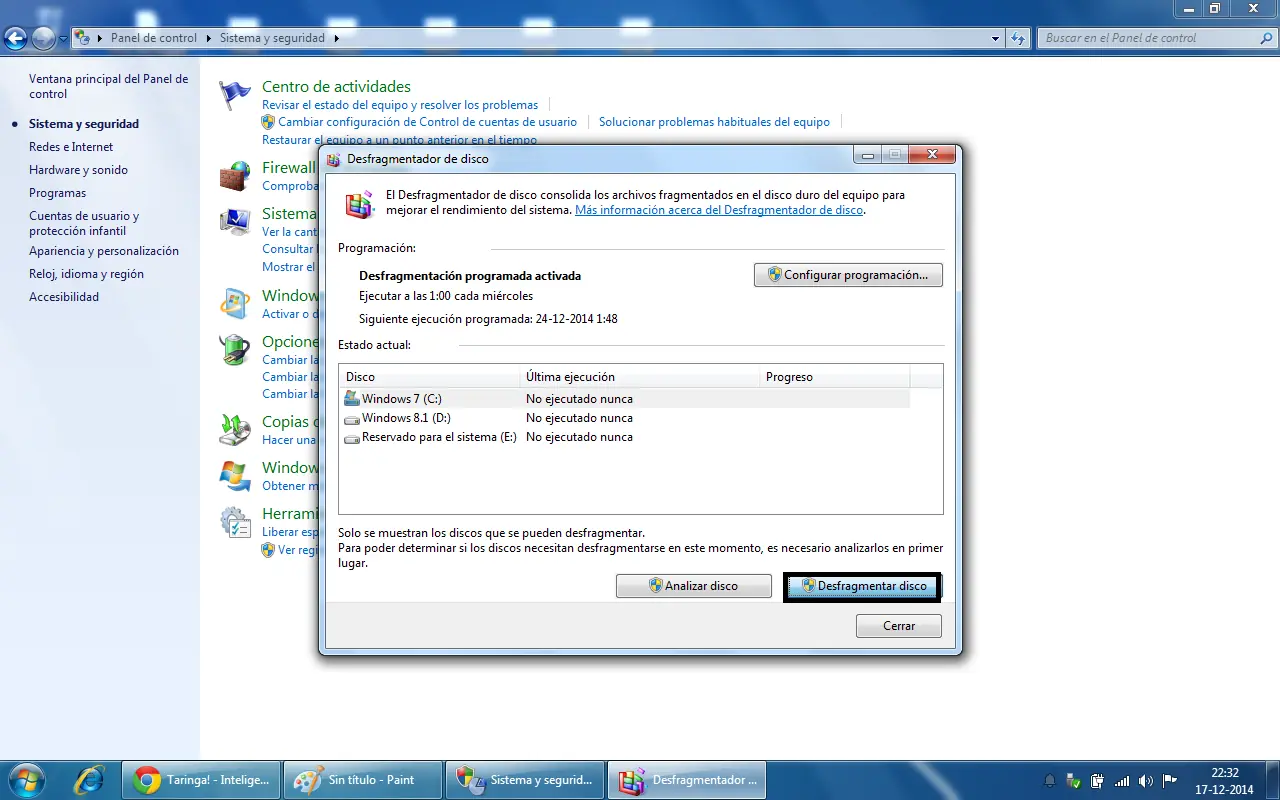Click the Windows 7 (C:) drive icon
1280x800 pixels.
pos(351,398)
